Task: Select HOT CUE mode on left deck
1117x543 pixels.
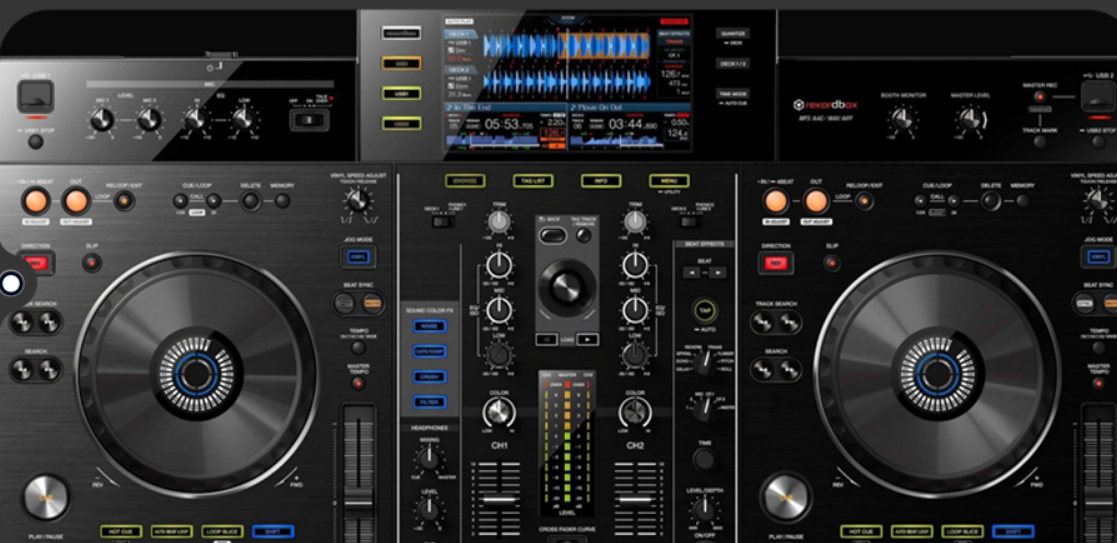Action: click(121, 532)
